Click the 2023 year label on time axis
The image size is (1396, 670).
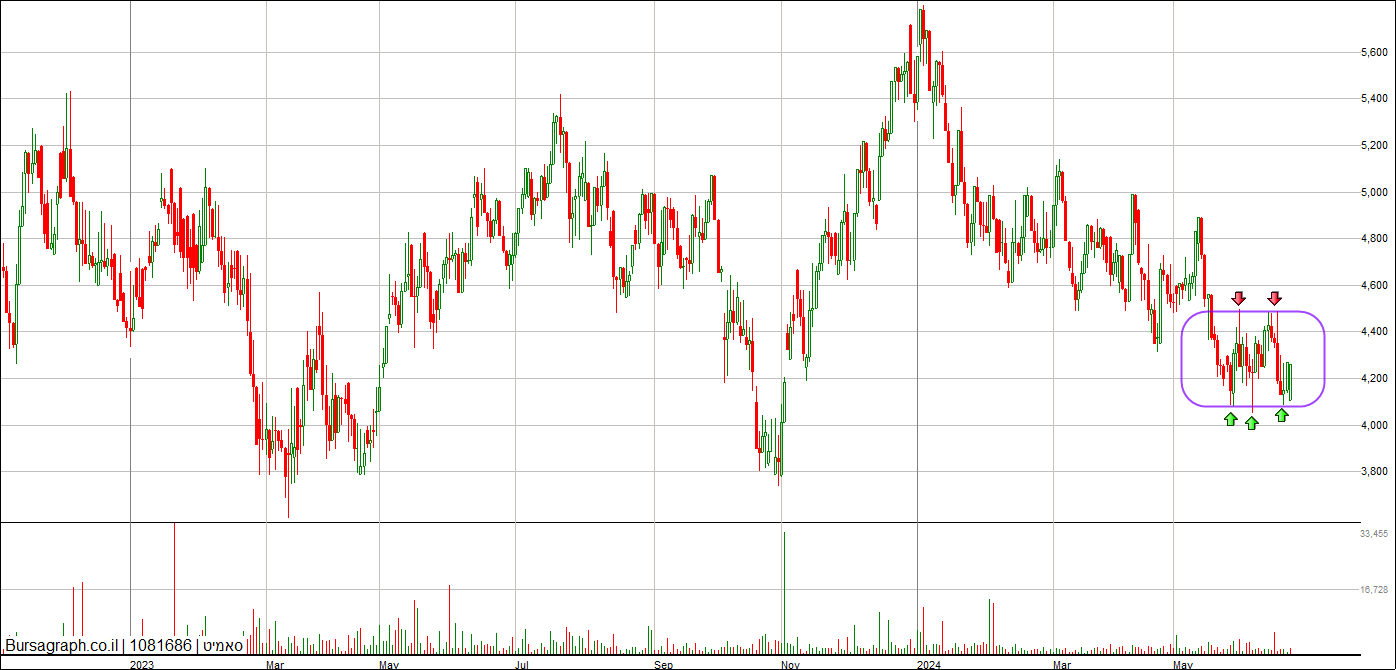(x=142, y=664)
